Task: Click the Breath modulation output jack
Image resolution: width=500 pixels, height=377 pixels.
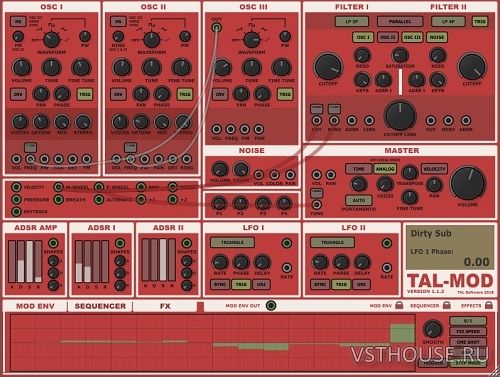Action: pos(59,199)
